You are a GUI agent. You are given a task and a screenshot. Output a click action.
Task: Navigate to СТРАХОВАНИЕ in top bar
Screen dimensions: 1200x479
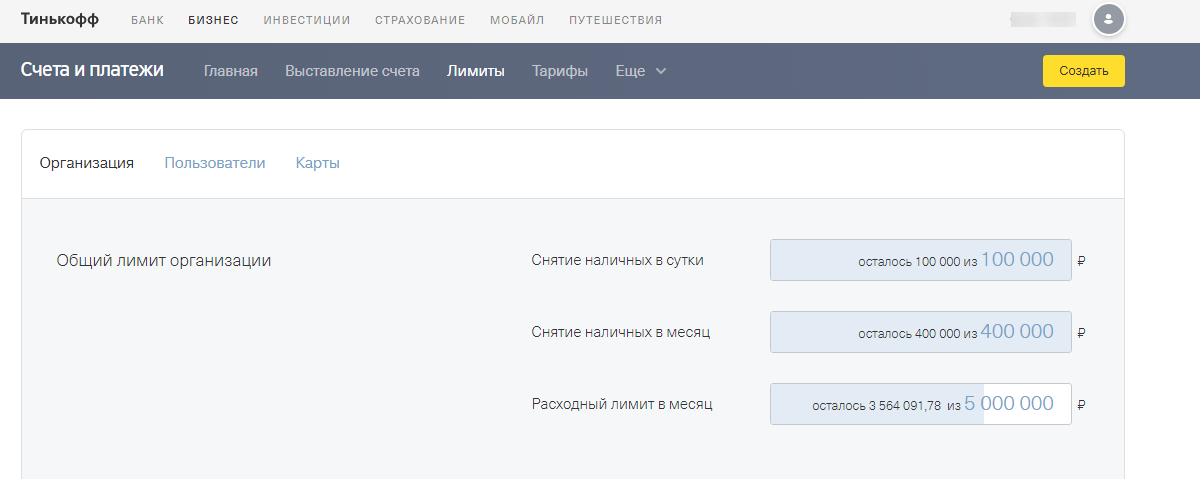[x=420, y=20]
